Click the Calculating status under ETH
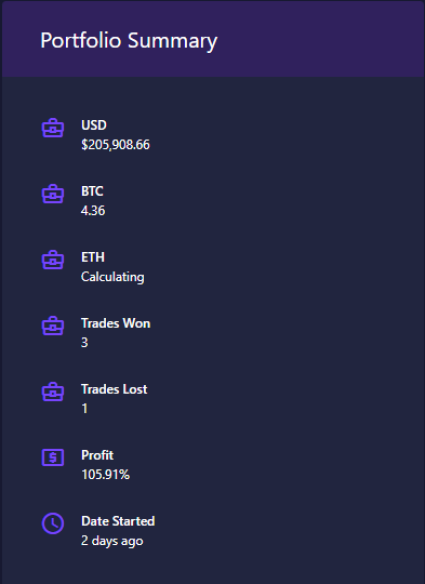The width and height of the screenshot is (425, 584). (113, 277)
